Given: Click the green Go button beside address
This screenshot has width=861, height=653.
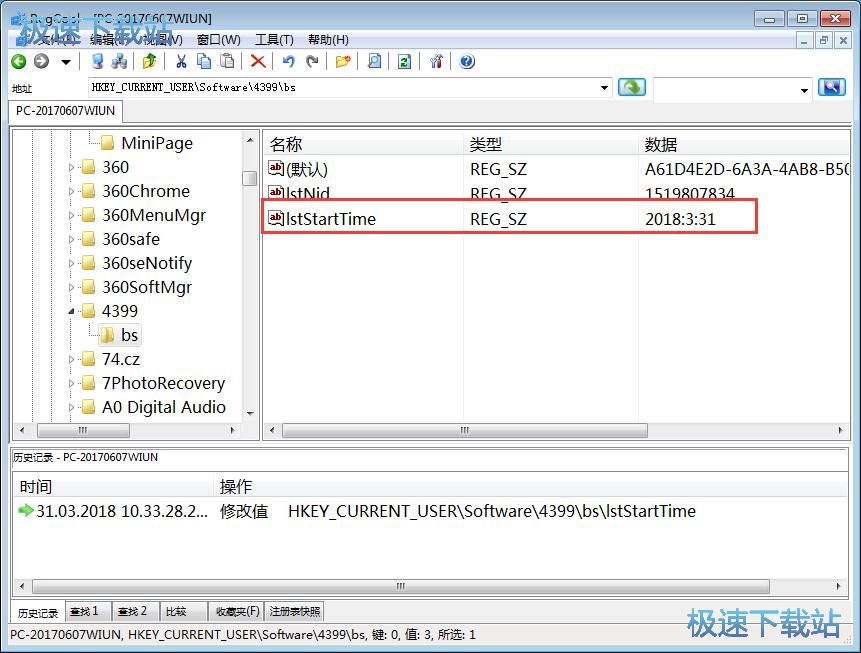Looking at the screenshot, I should click(631, 87).
